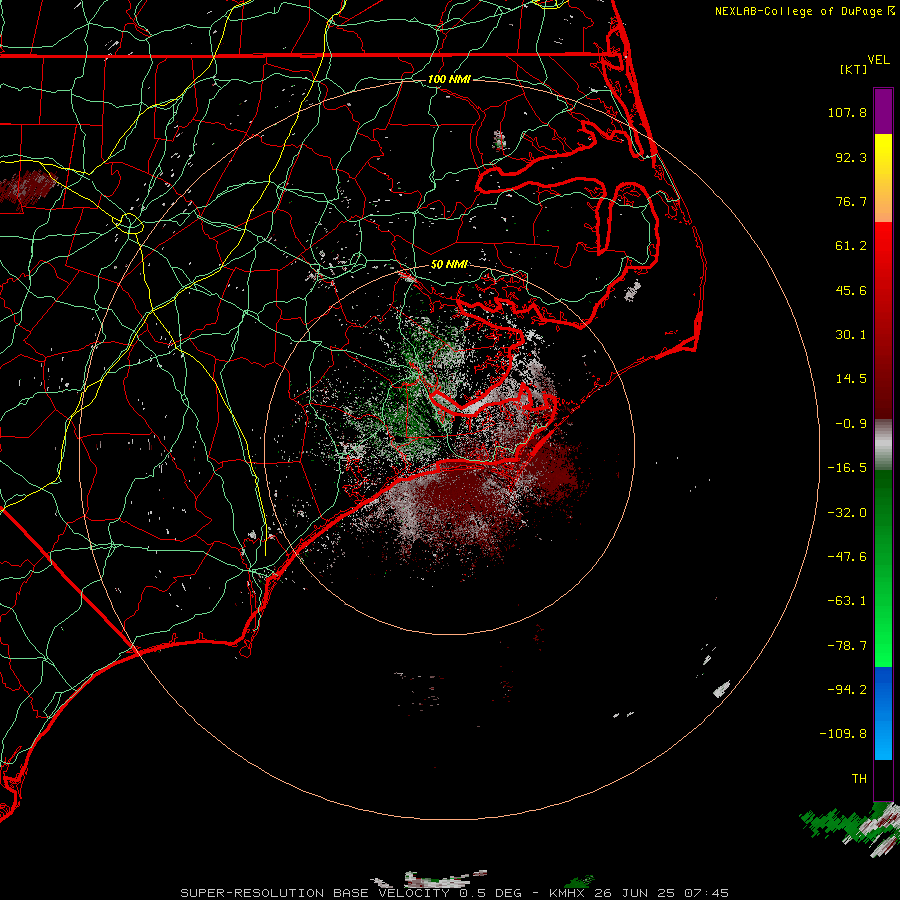
Task: Click the -0.9 scale label
Action: tap(851, 424)
